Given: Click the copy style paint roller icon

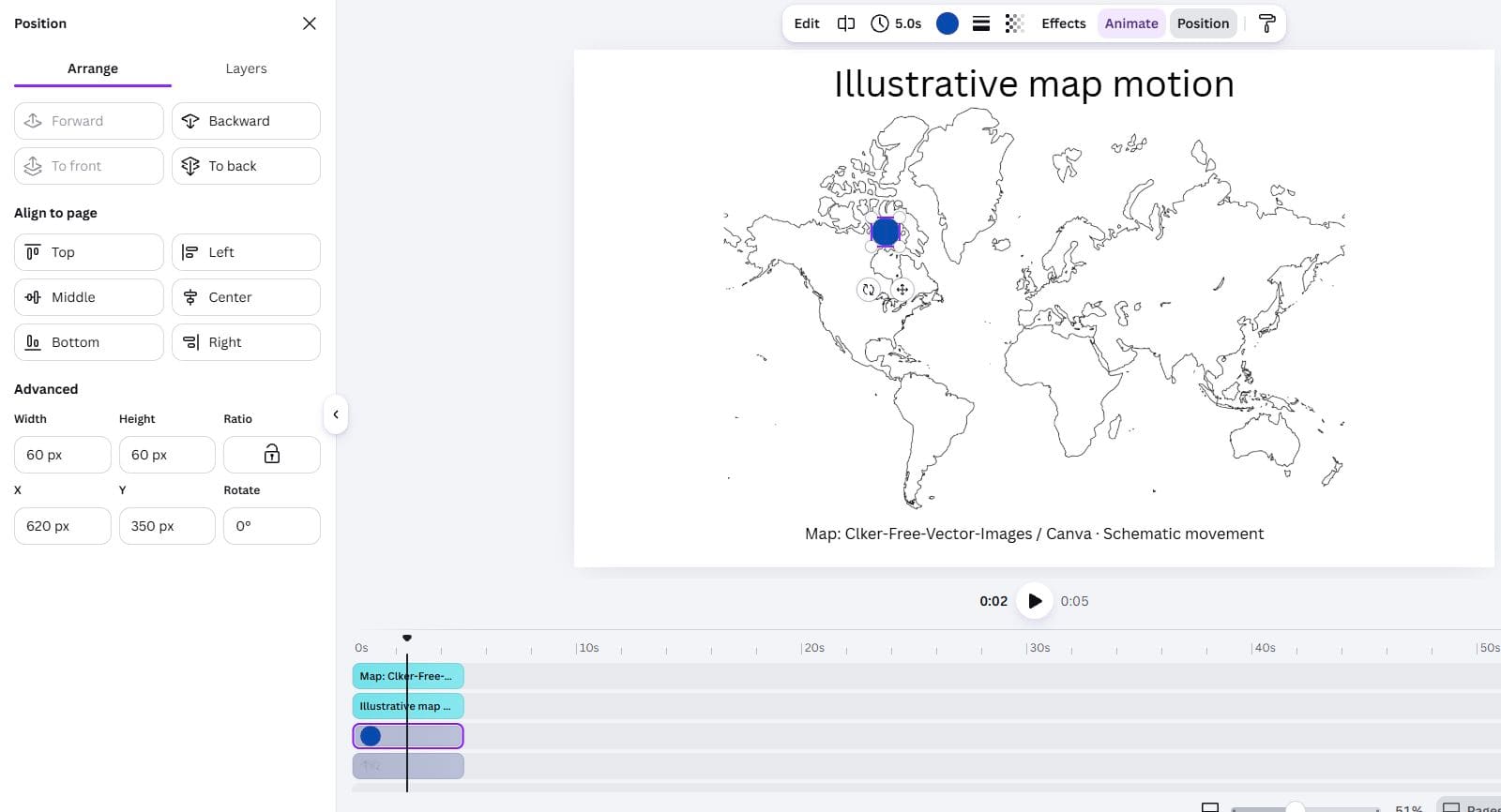Looking at the screenshot, I should pyautogui.click(x=1266, y=23).
